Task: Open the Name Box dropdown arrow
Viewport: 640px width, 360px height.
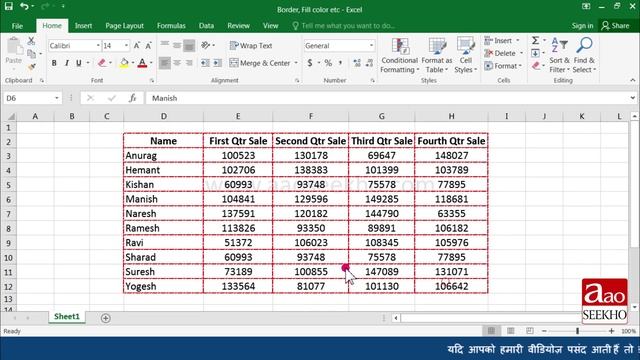Action: tap(57, 98)
